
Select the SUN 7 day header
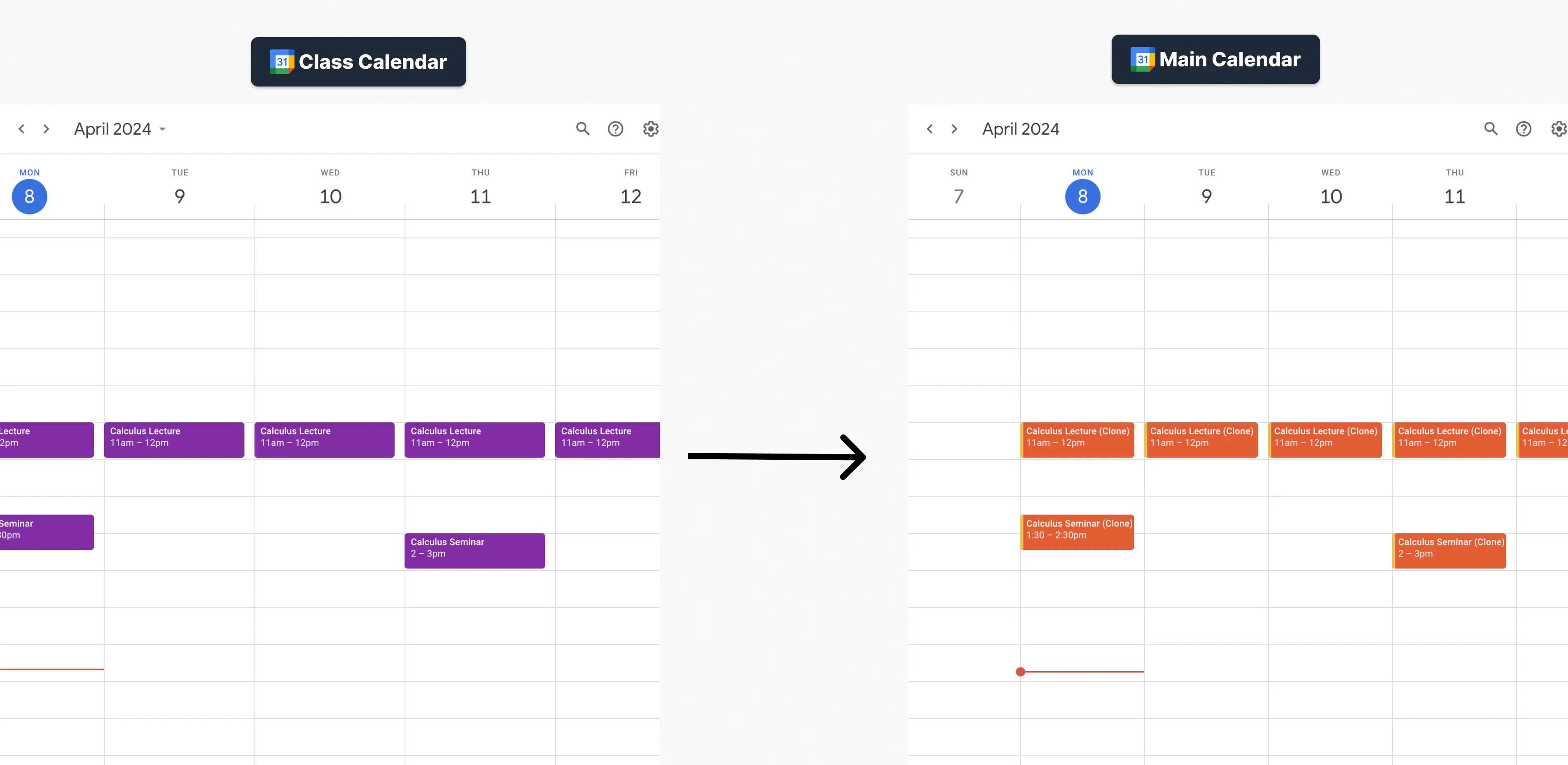point(959,186)
